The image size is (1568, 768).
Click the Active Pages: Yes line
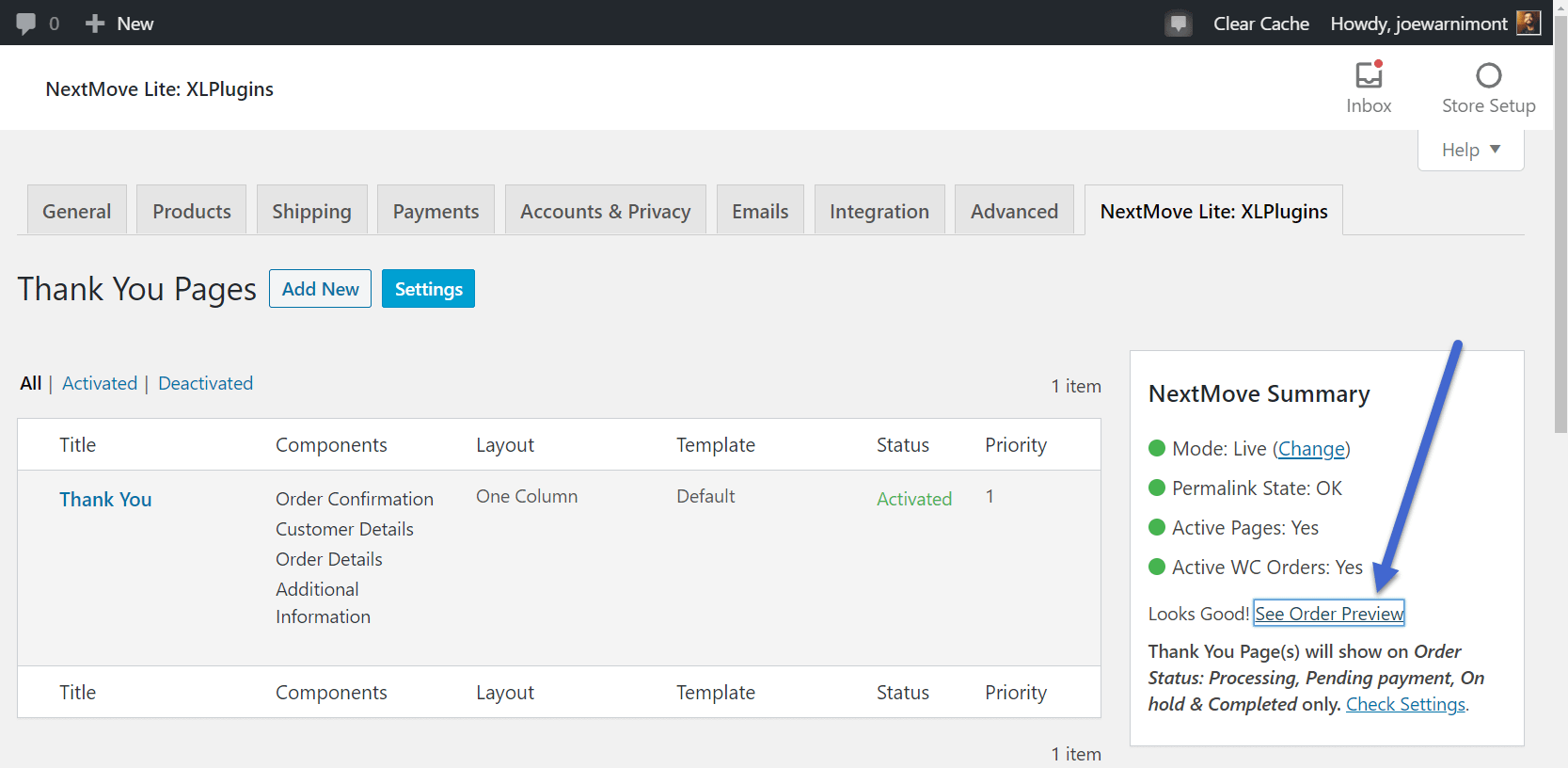(1233, 528)
